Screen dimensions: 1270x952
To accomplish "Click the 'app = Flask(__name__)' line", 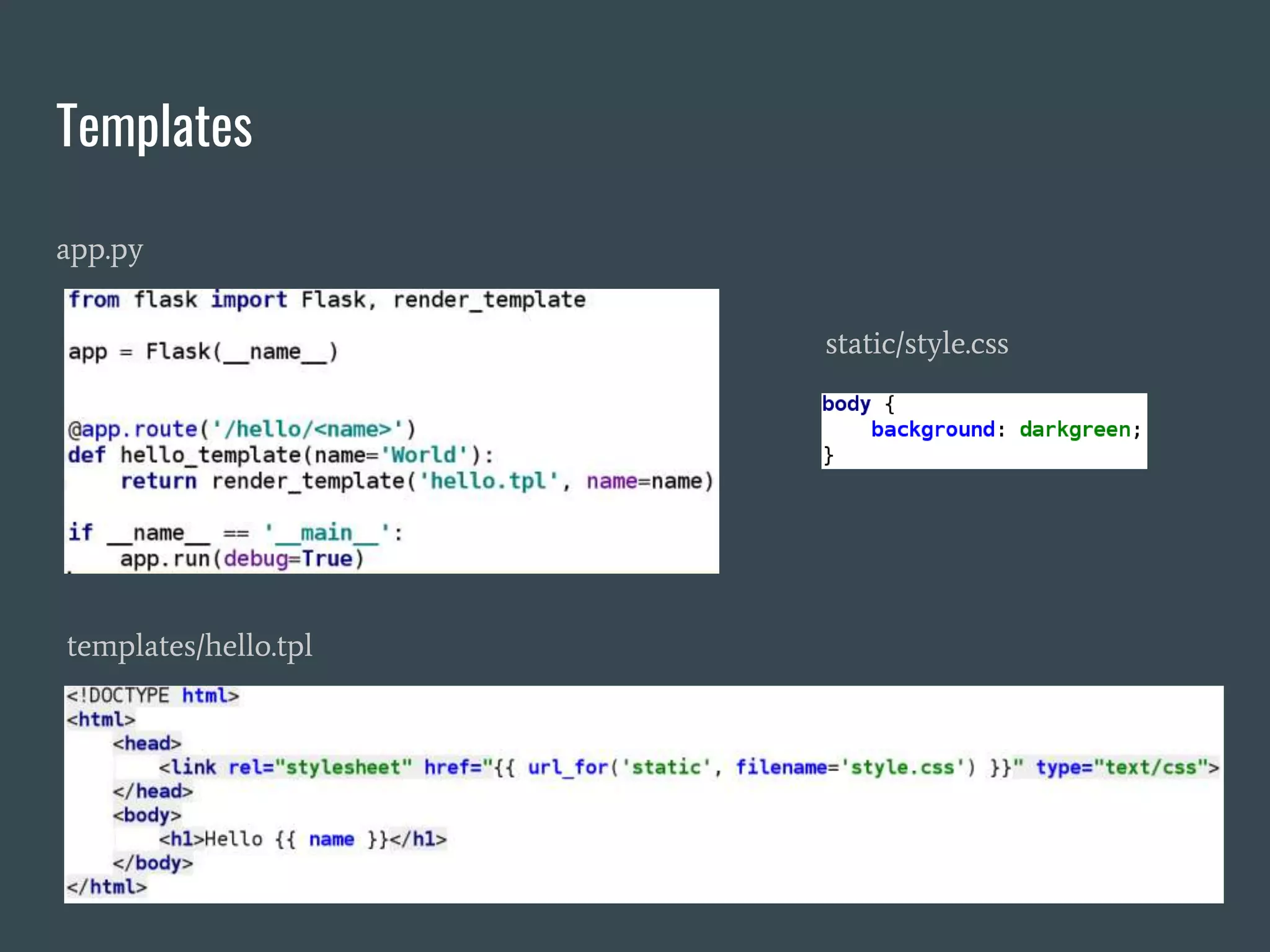I will coord(203,352).
